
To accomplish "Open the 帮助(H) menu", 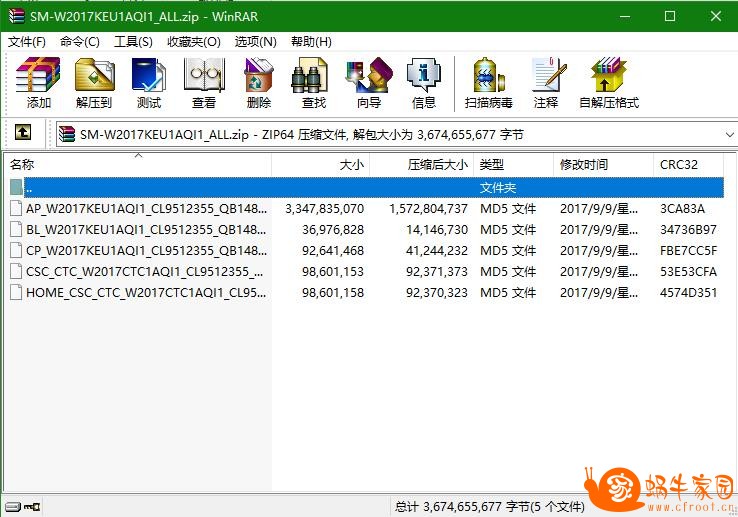I will click(x=311, y=42).
